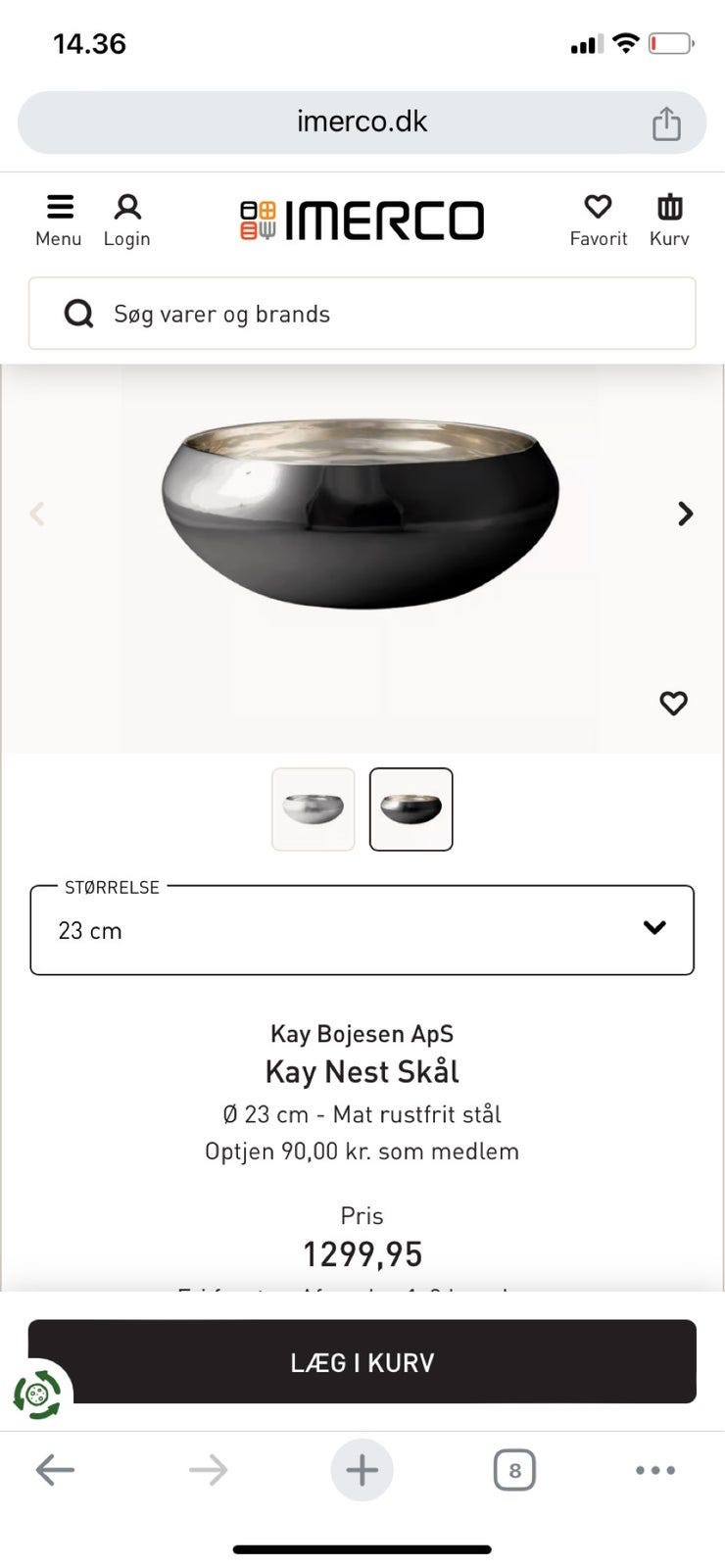Open the Kurv shopping basket icon
The height and width of the screenshot is (1568, 725).
[669, 208]
